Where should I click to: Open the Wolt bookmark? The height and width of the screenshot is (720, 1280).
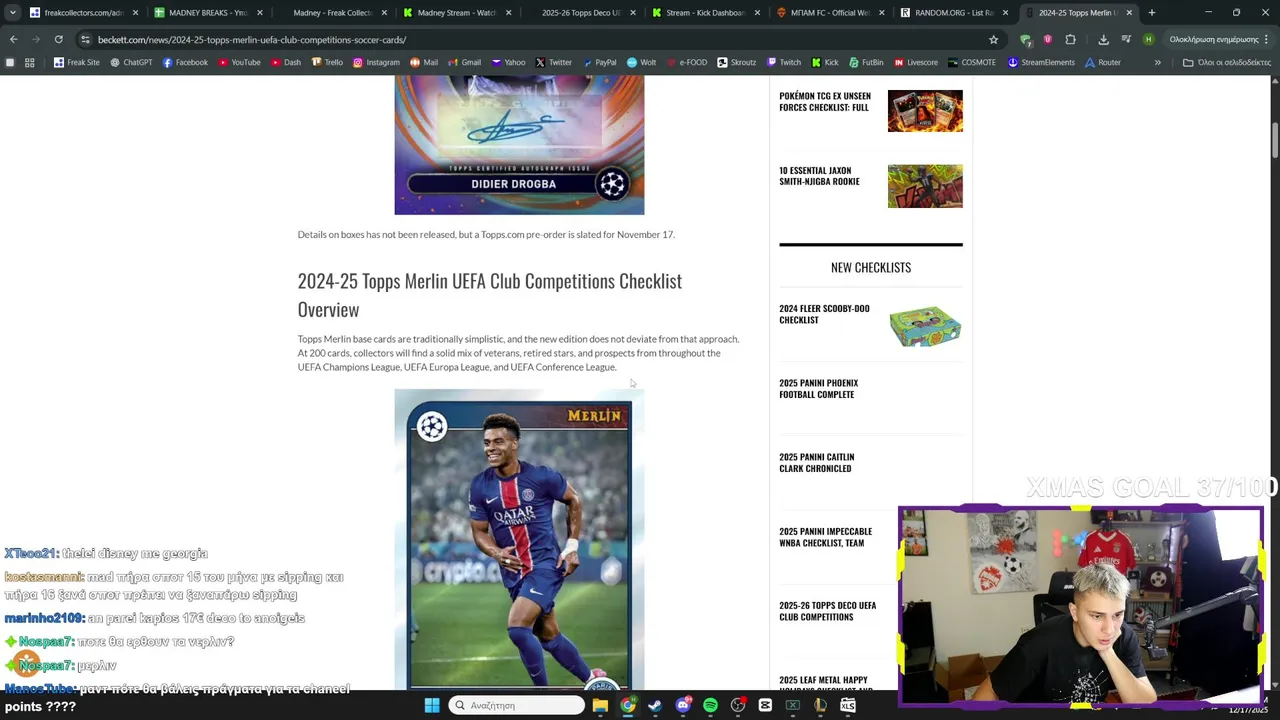tap(641, 62)
